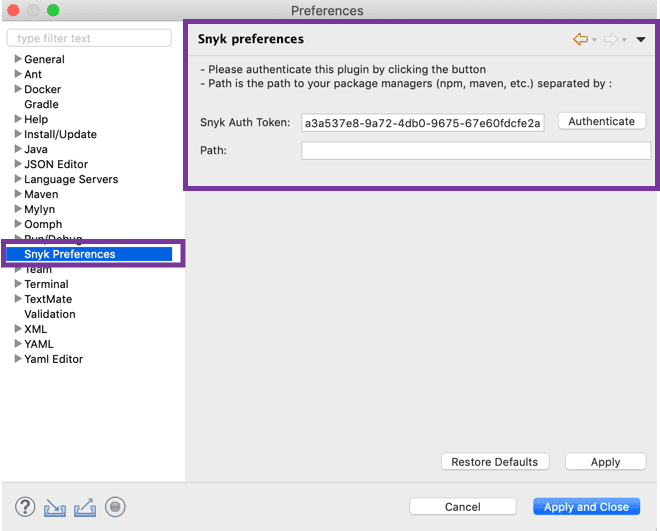The height and width of the screenshot is (531, 660).
Task: Expand the YAML tree node
Action: coord(18,344)
